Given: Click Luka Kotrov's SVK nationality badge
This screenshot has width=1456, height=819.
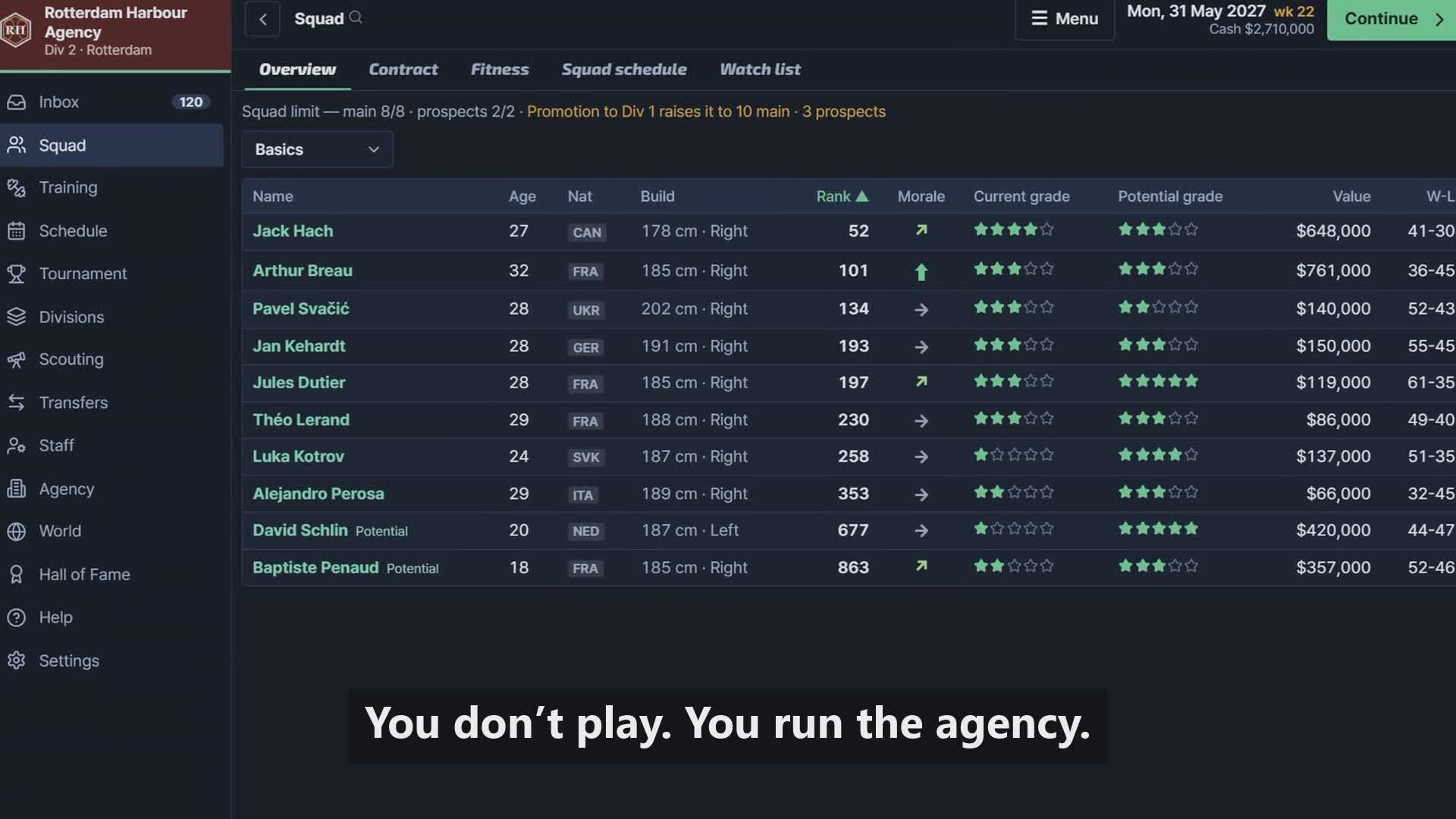Looking at the screenshot, I should pyautogui.click(x=585, y=457).
